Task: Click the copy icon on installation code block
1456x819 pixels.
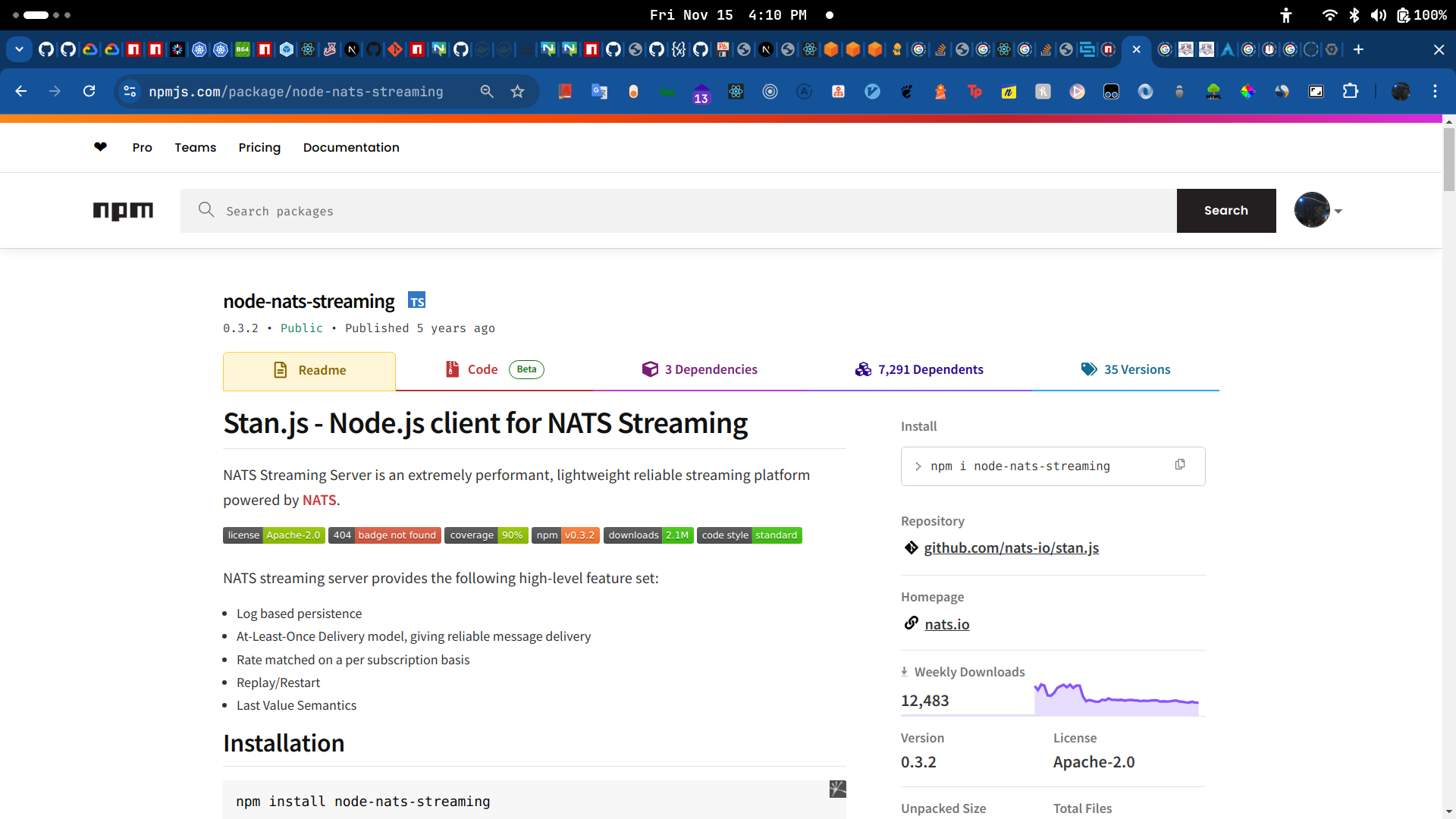Action: [838, 789]
